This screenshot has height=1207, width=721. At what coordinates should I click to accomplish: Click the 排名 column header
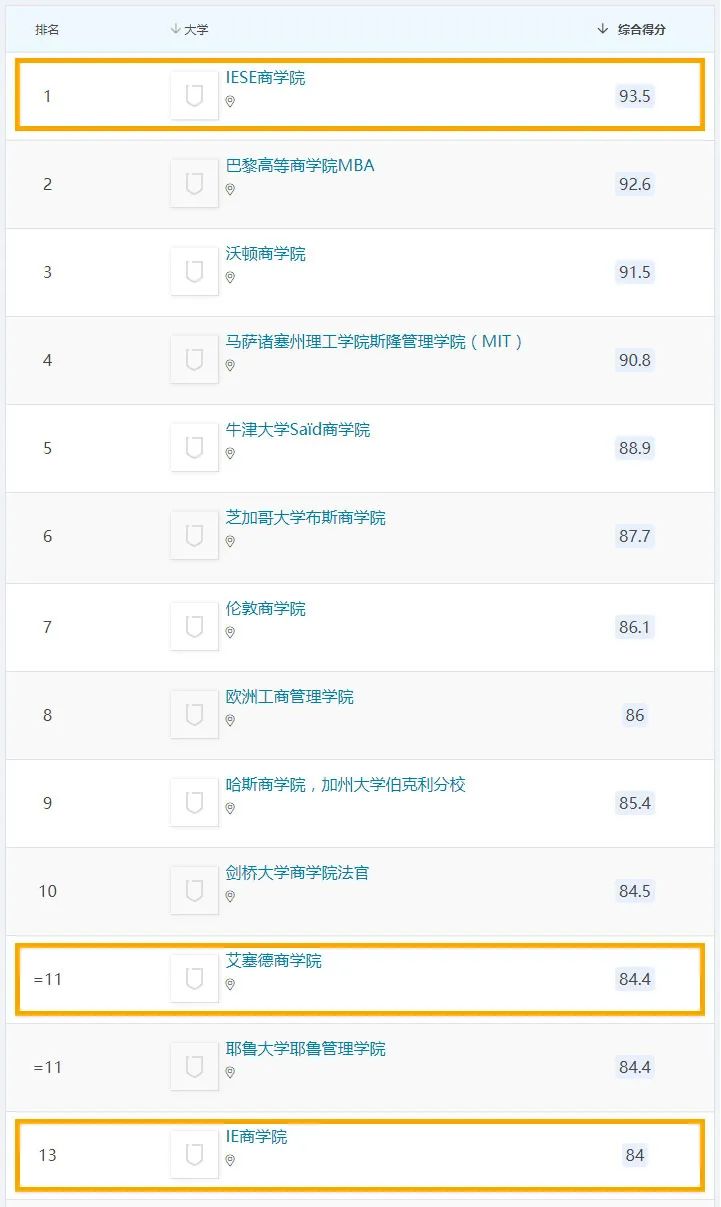tap(47, 30)
